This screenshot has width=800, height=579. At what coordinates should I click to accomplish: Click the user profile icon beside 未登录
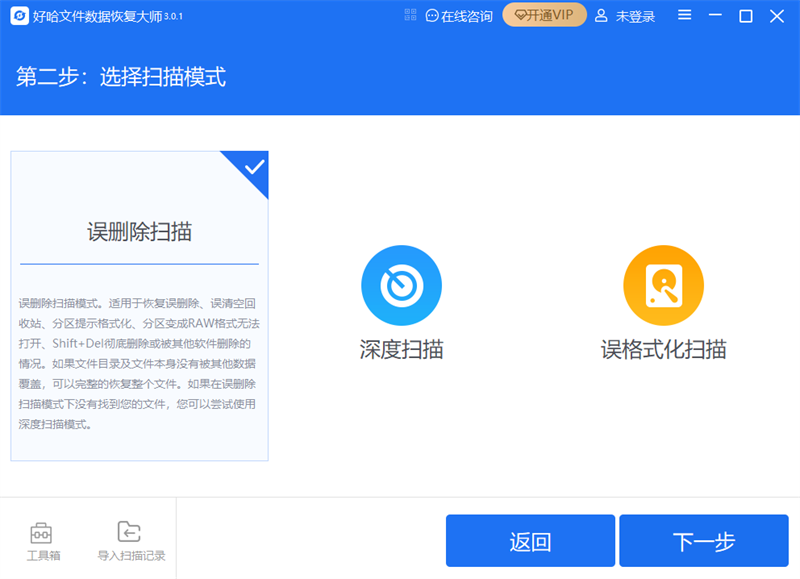600,15
